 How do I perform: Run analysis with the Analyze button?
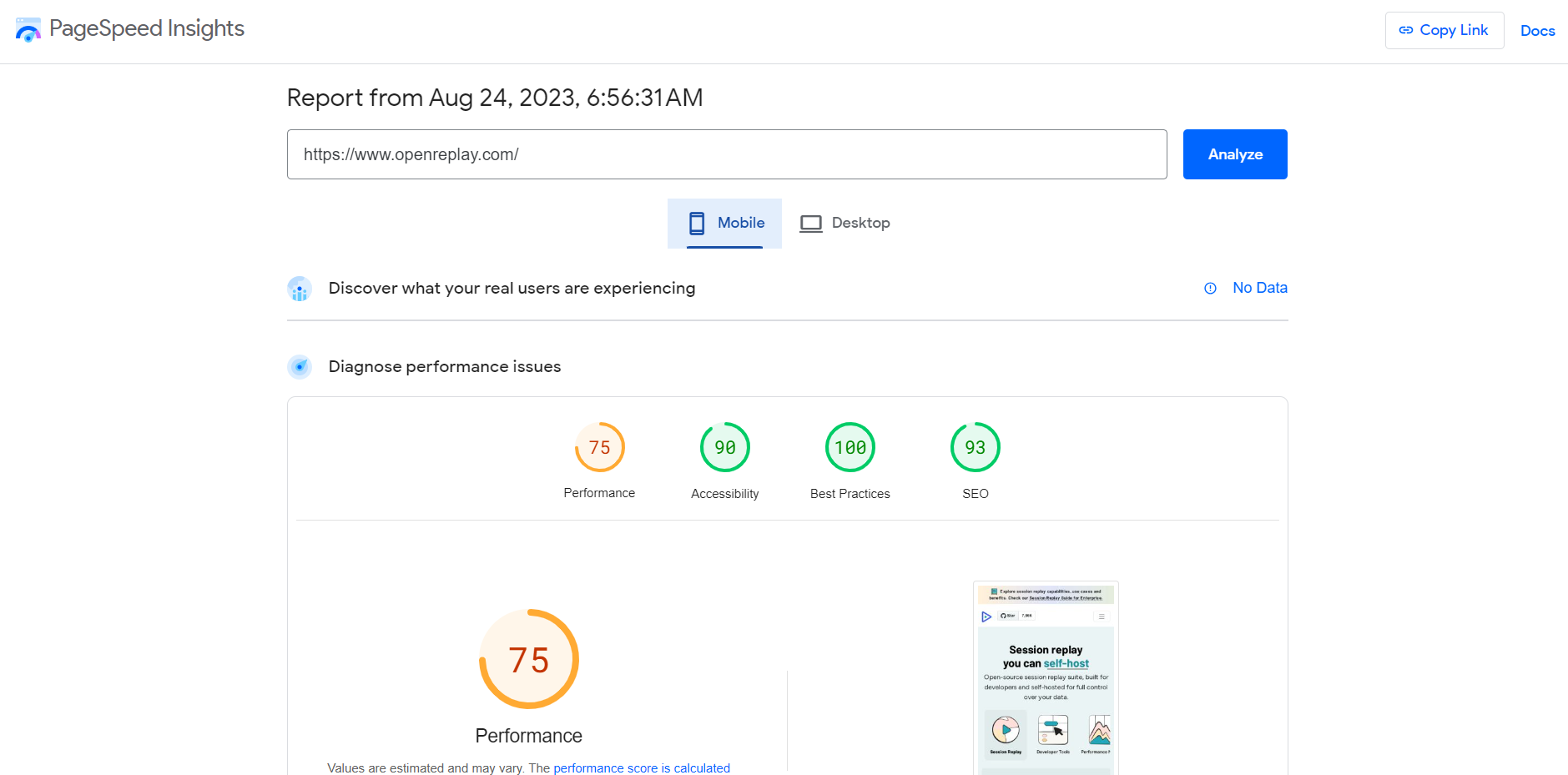(1235, 154)
